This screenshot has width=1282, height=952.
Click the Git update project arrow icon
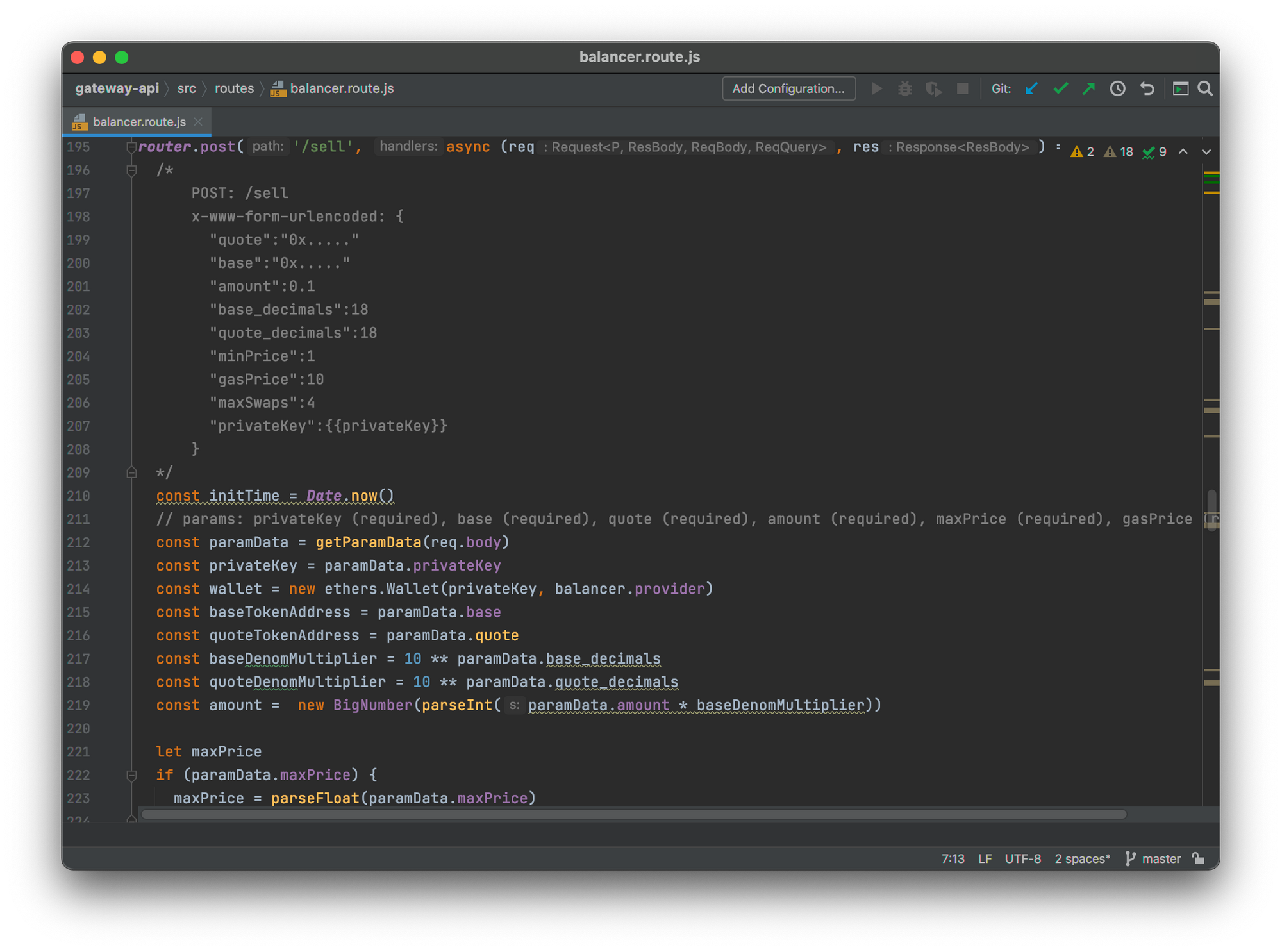(1031, 88)
